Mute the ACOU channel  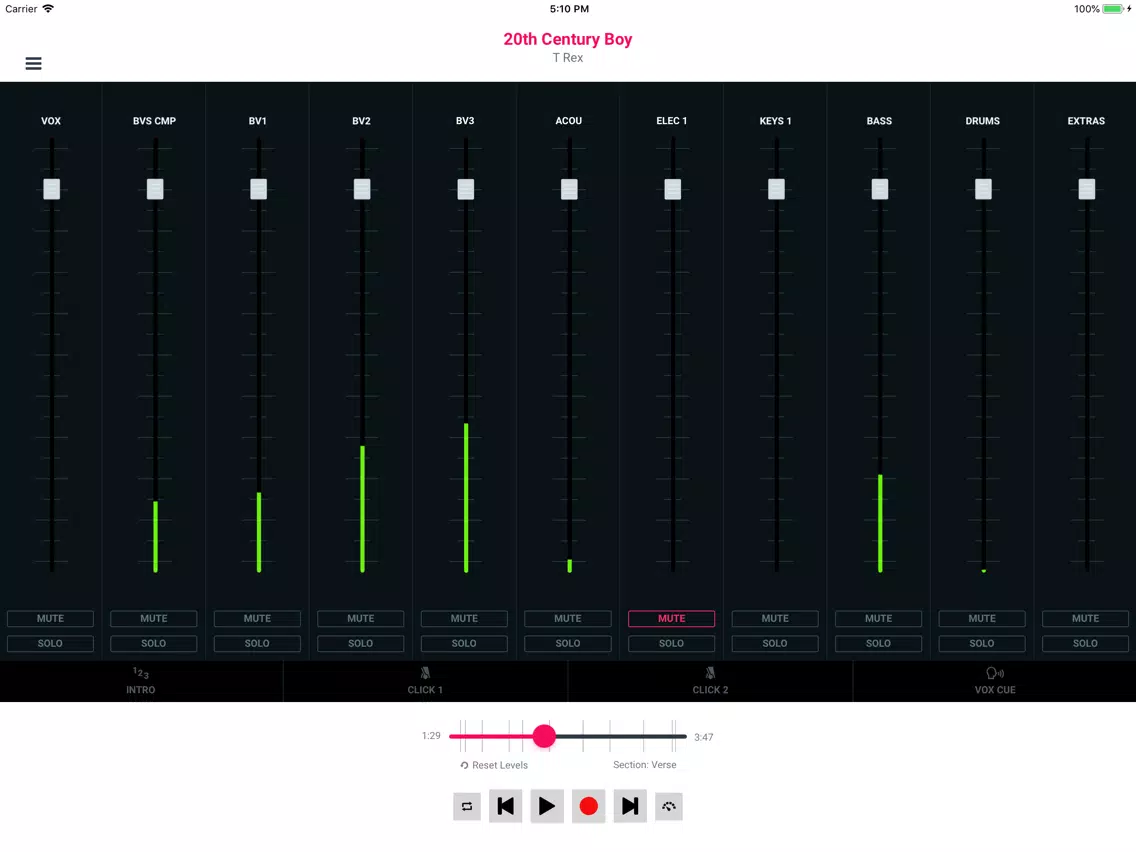568,619
